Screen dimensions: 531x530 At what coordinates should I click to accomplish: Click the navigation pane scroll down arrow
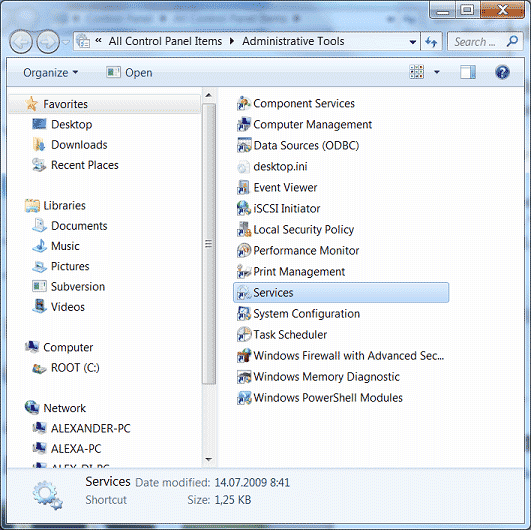209,460
